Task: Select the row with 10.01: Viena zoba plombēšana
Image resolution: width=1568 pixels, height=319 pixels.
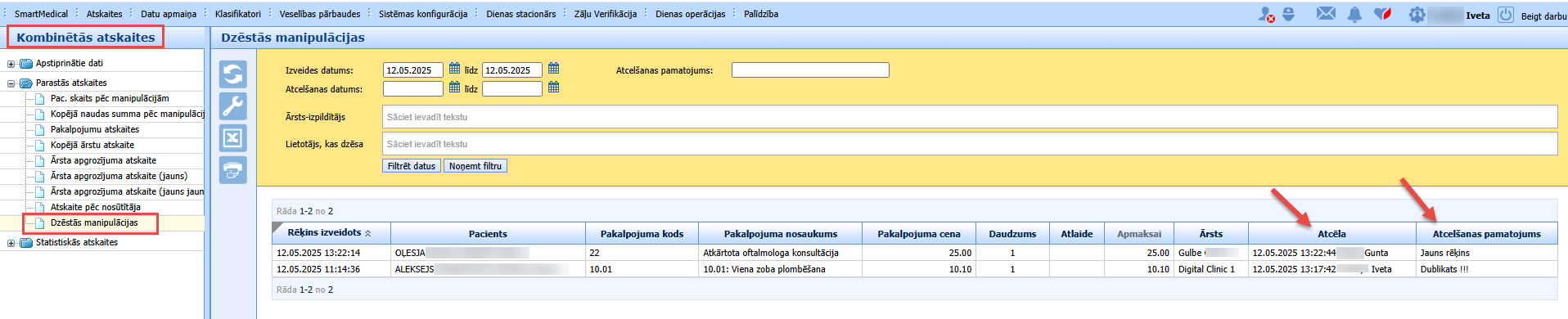Action: [x=914, y=269]
